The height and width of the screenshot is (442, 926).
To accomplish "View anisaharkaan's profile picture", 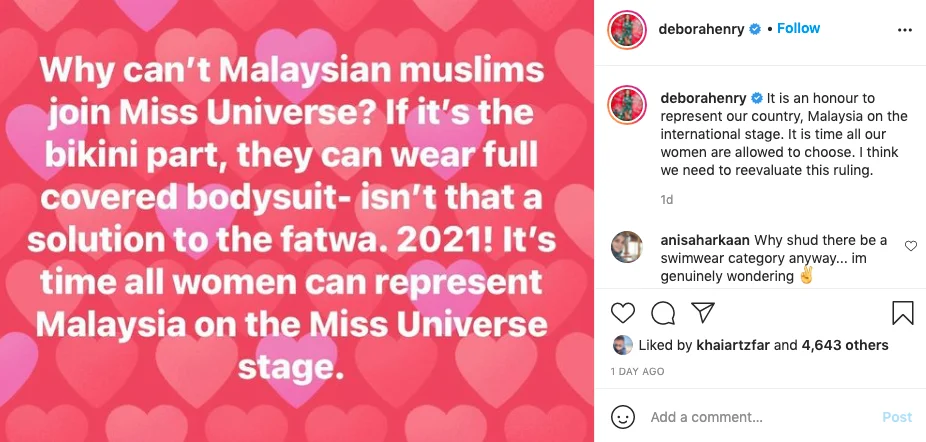I will click(627, 247).
